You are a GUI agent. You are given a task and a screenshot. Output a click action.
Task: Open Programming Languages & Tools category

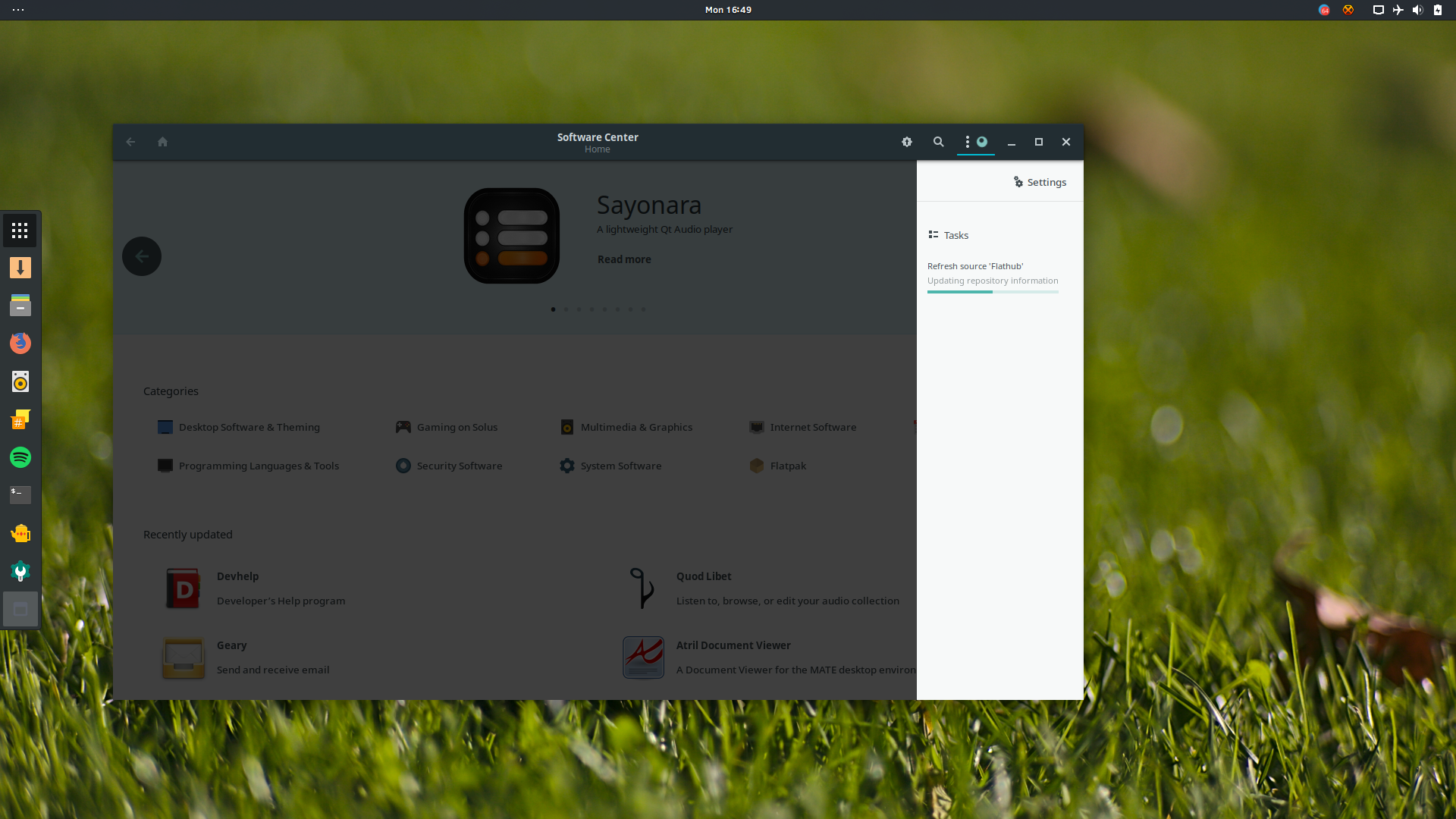[x=248, y=466]
